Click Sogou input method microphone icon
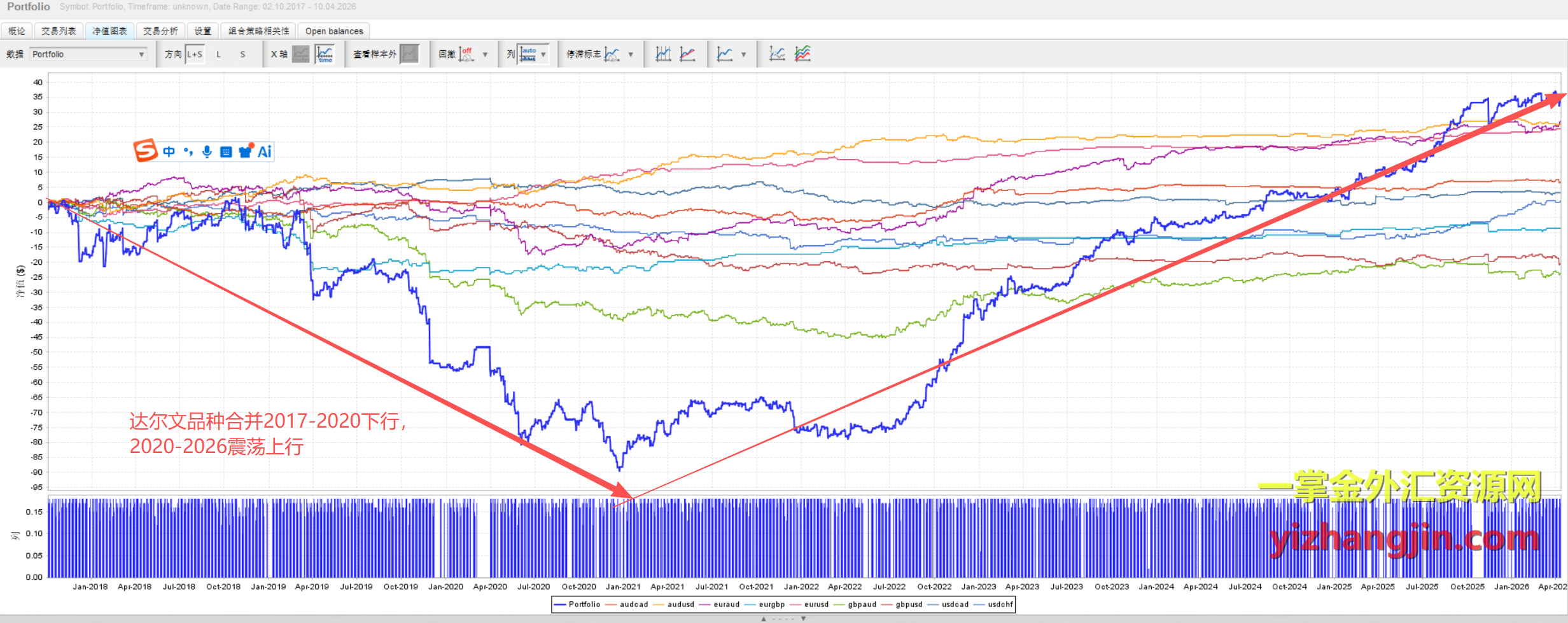 207,151
